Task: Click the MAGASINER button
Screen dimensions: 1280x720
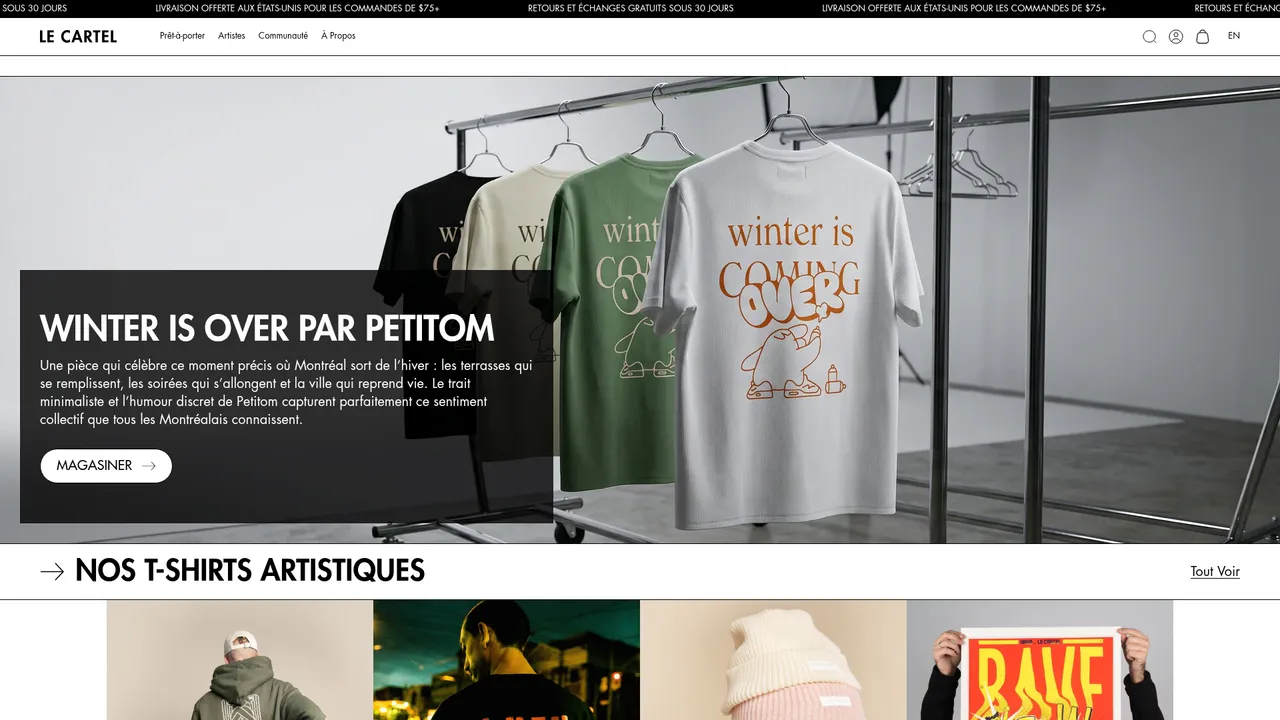Action: [106, 466]
